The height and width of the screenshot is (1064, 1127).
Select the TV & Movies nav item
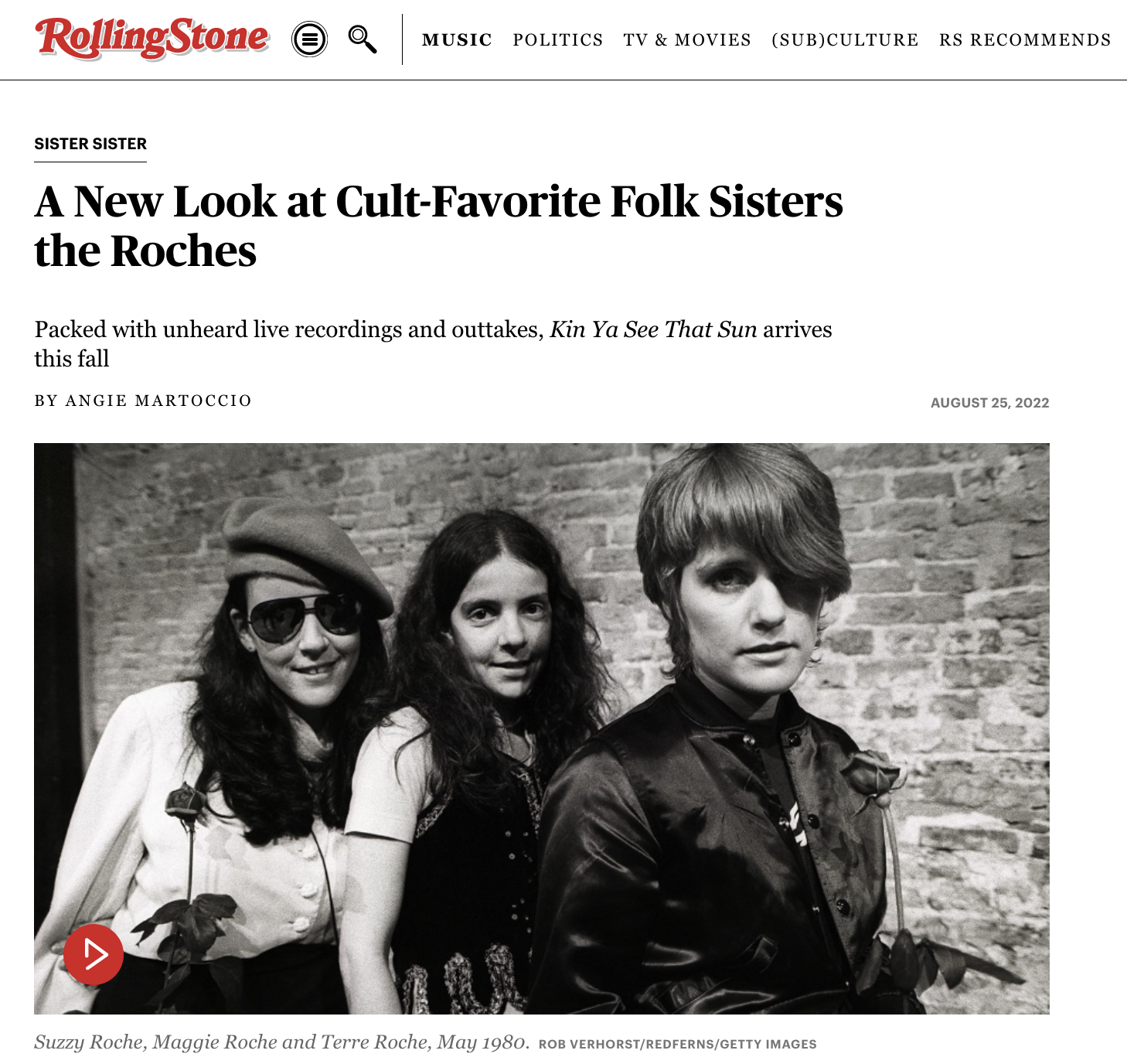click(x=687, y=40)
